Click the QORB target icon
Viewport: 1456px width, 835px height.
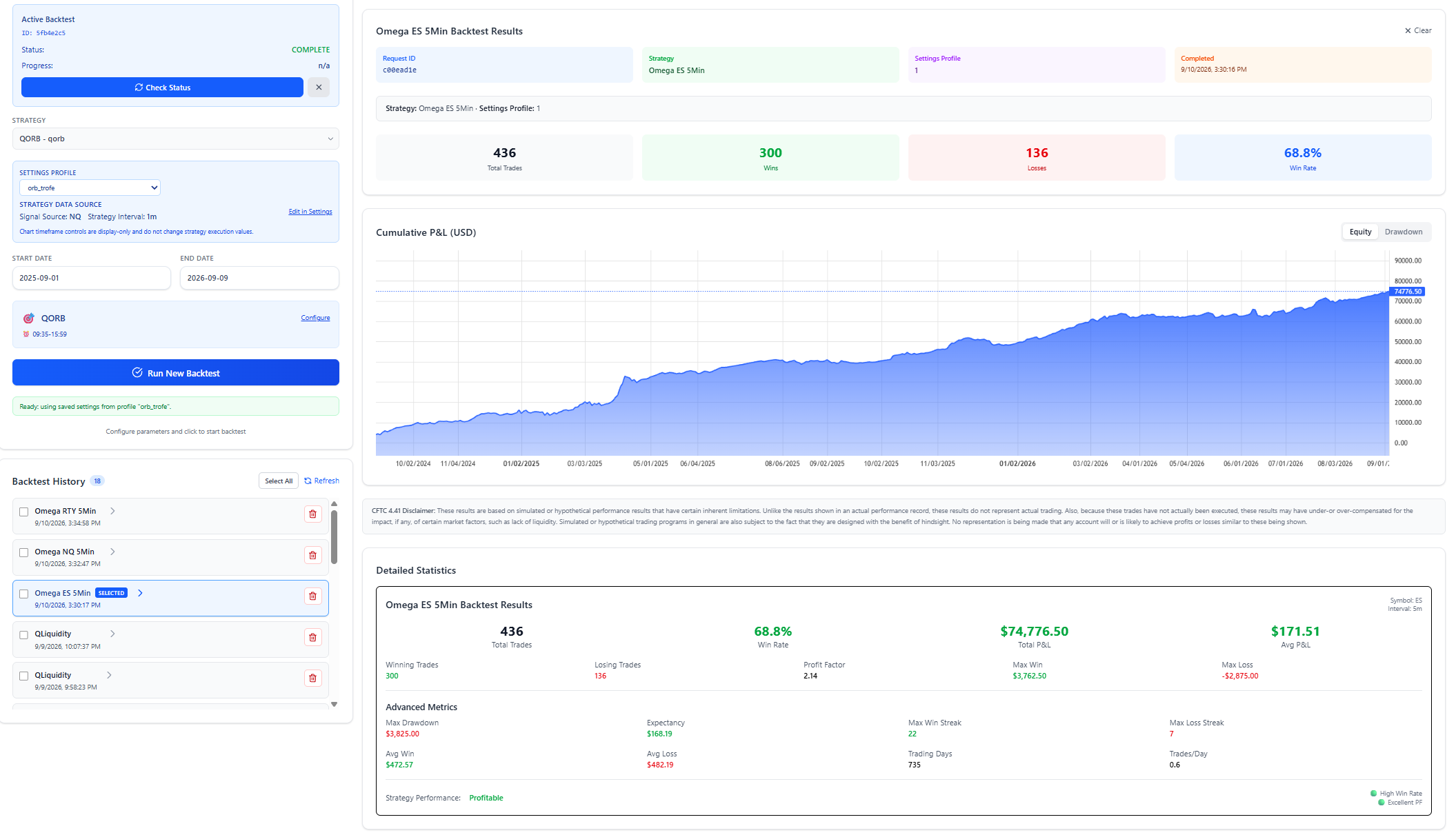tap(28, 318)
